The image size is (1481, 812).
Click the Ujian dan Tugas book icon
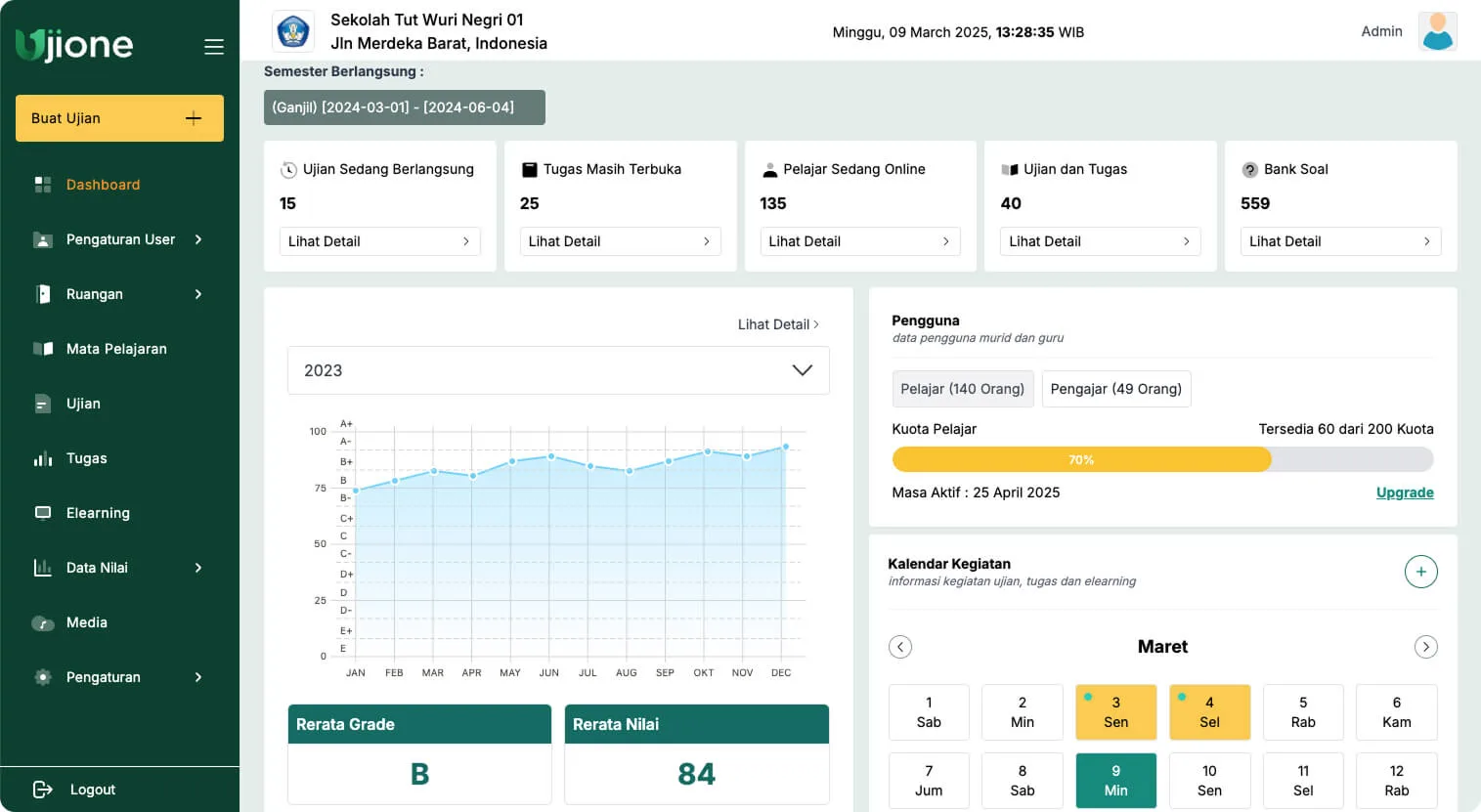tap(1010, 170)
